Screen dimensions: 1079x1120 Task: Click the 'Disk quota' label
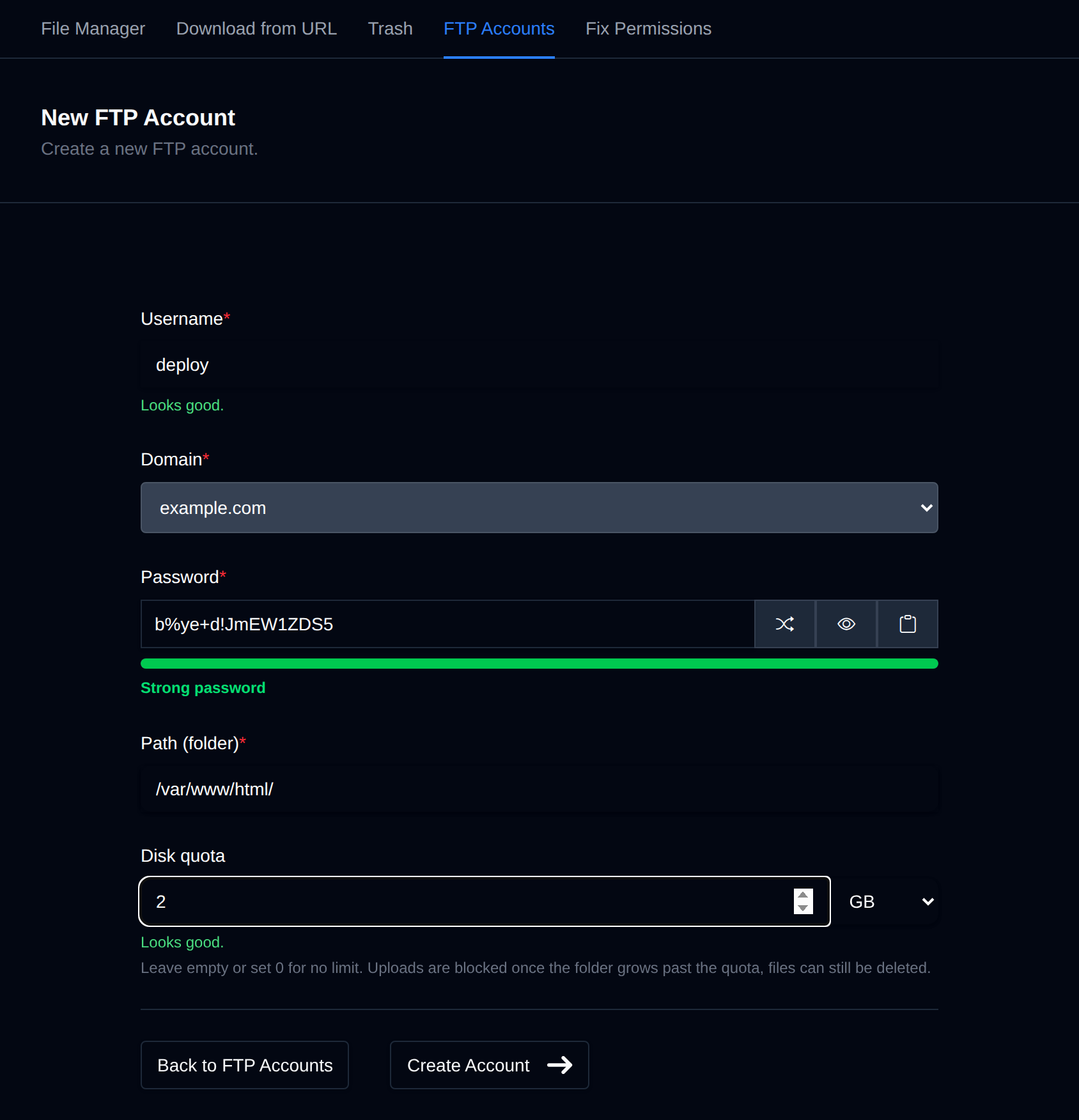(x=183, y=855)
